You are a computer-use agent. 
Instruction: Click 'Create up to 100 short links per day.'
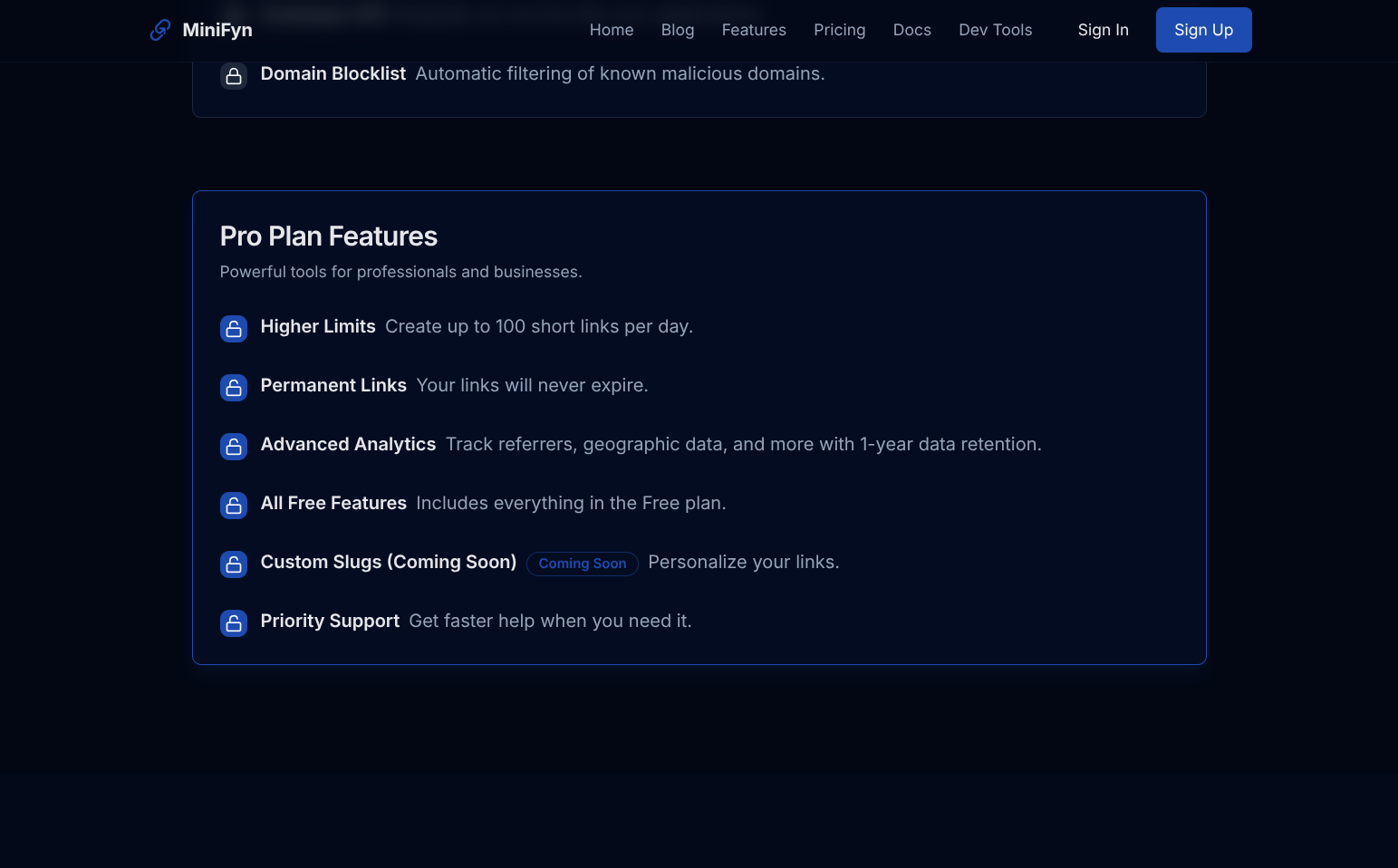tap(539, 326)
